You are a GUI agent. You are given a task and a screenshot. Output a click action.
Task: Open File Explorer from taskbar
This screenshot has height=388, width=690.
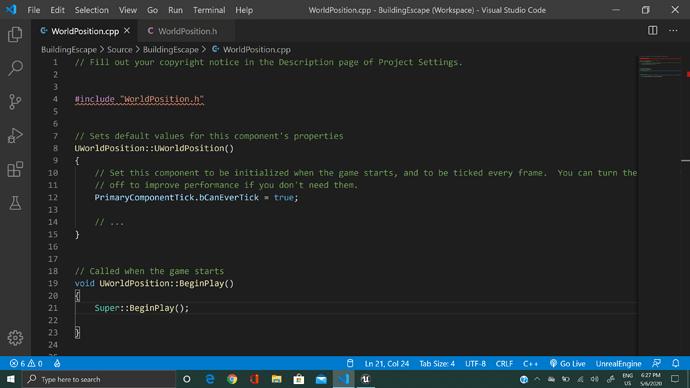click(276, 379)
